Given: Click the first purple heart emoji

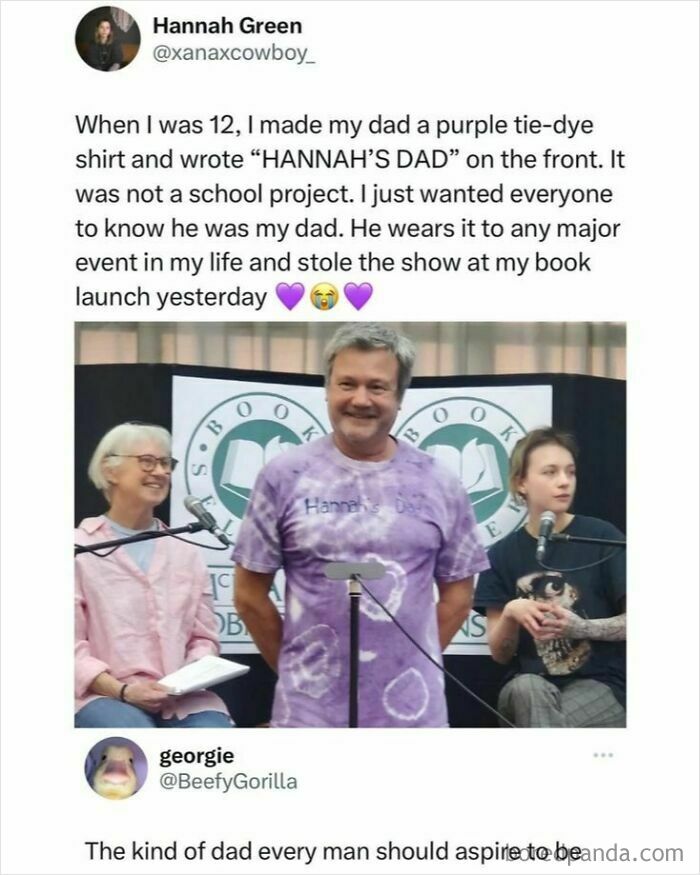Looking at the screenshot, I should [x=292, y=294].
